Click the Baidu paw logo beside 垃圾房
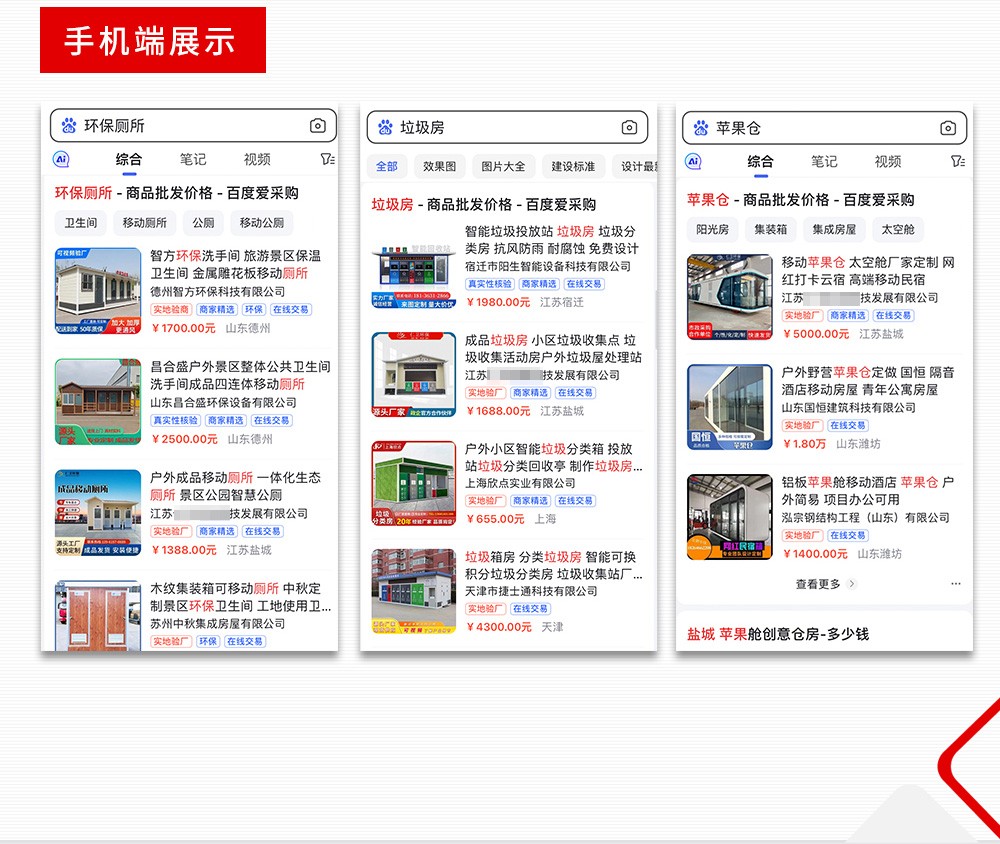The width and height of the screenshot is (1000, 844). [x=385, y=127]
